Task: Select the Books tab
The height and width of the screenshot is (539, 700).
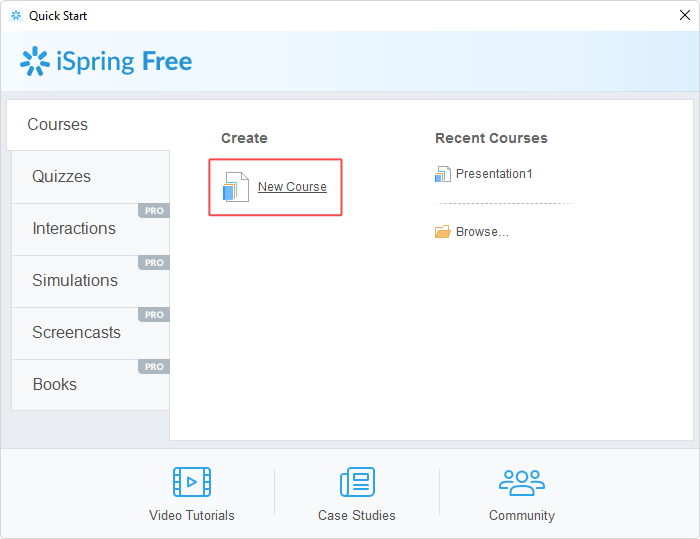Action: (x=91, y=384)
